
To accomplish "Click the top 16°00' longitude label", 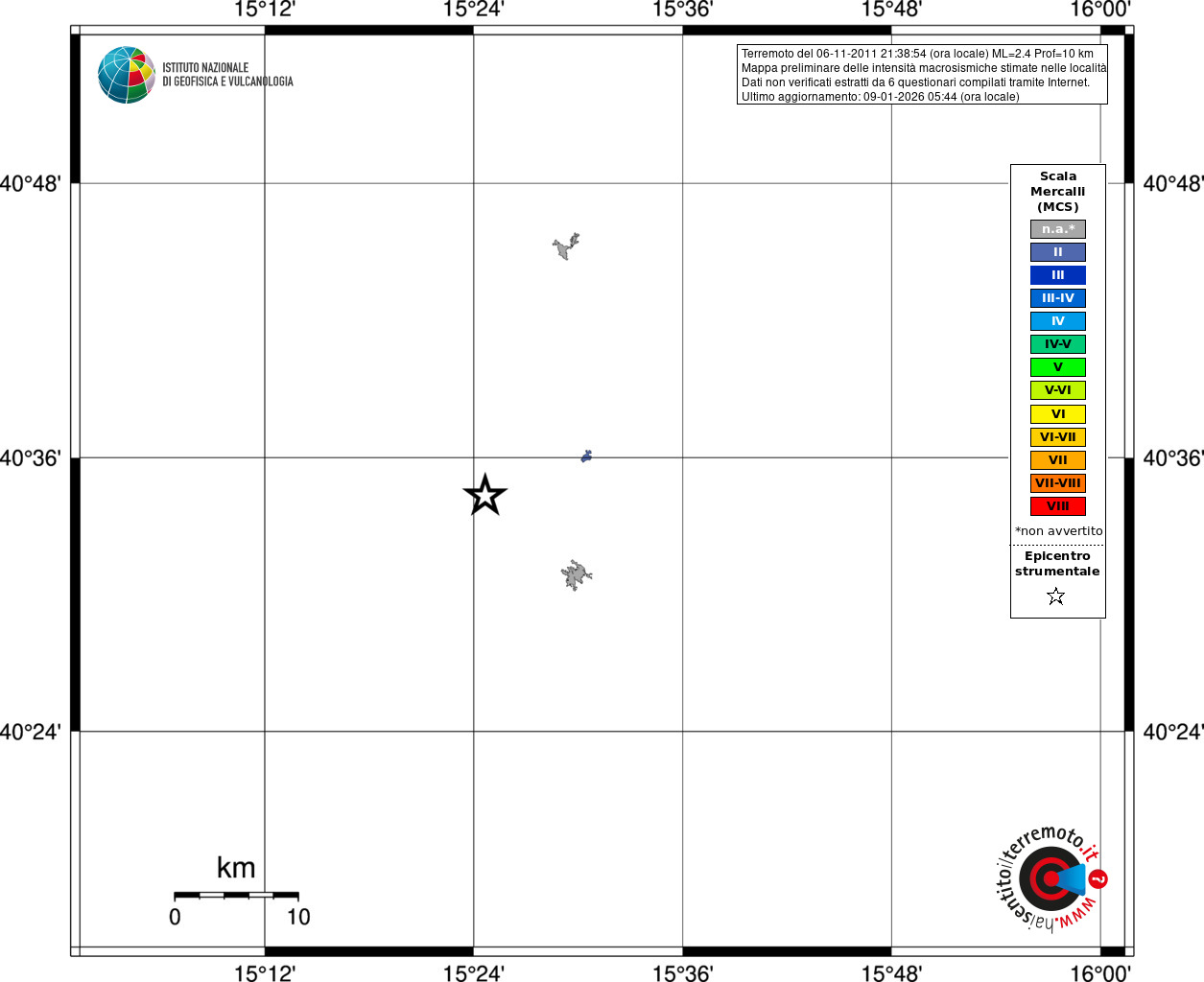I will click(x=1100, y=10).
